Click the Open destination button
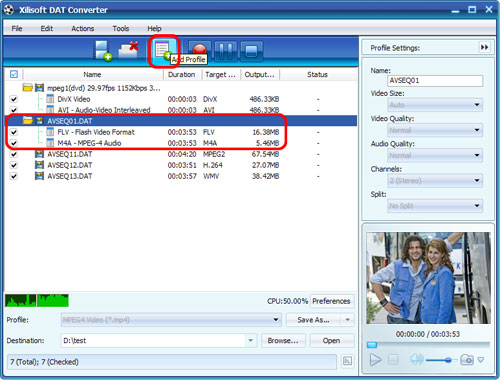The height and width of the screenshot is (380, 500). click(331, 340)
